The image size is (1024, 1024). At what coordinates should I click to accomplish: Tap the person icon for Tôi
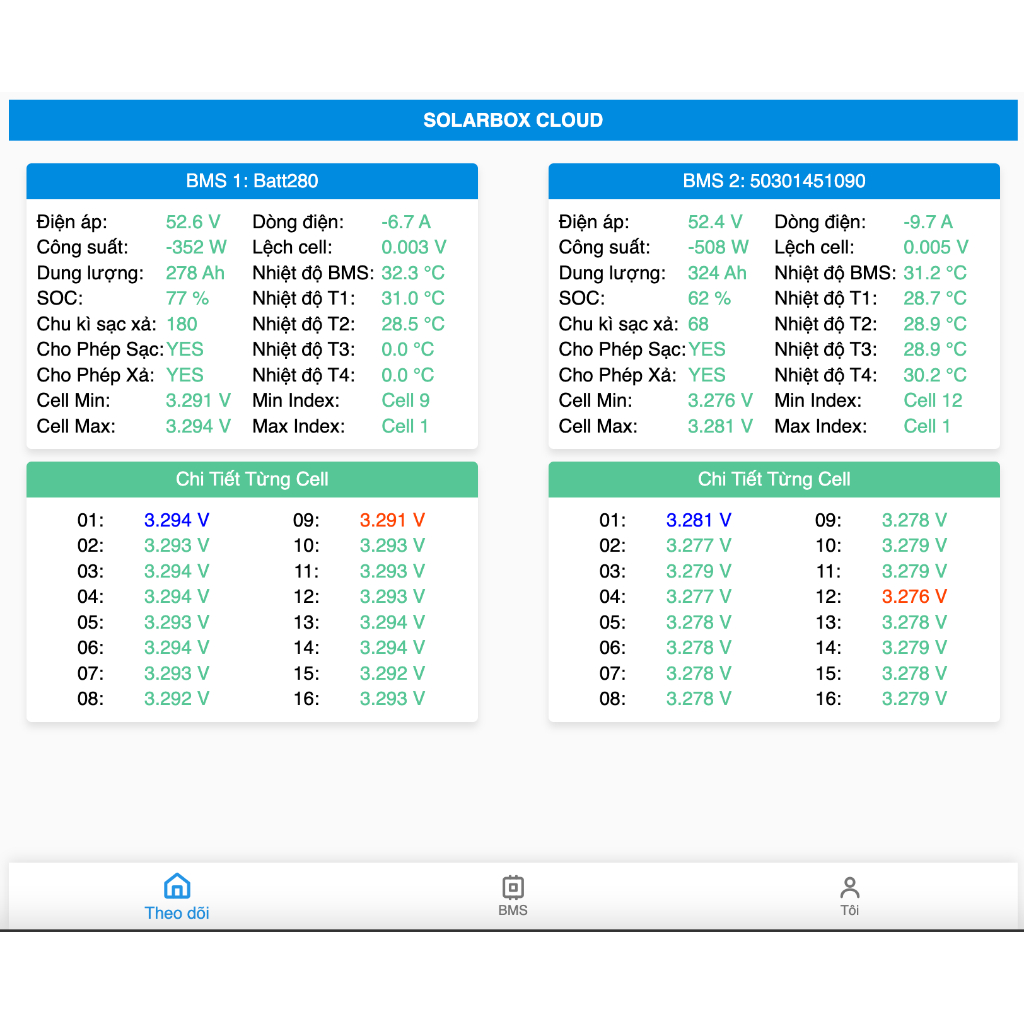click(x=850, y=887)
